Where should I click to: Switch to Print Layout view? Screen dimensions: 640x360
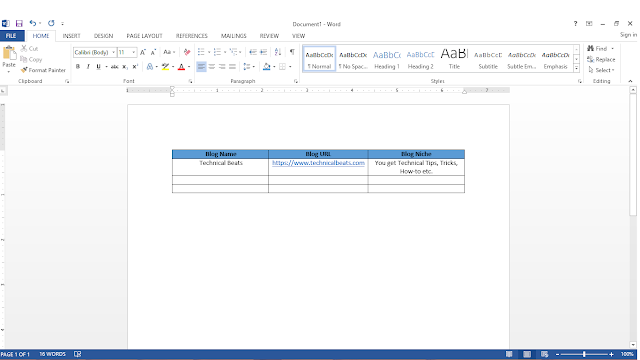[527, 354]
